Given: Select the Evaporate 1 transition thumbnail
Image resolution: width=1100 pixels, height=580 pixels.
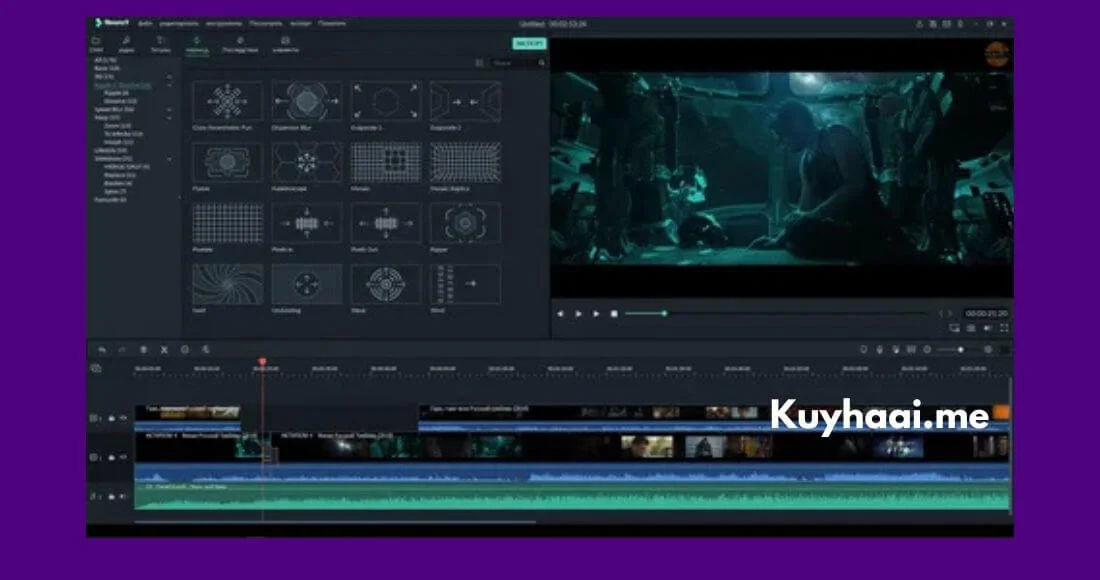Looking at the screenshot, I should 386,101.
